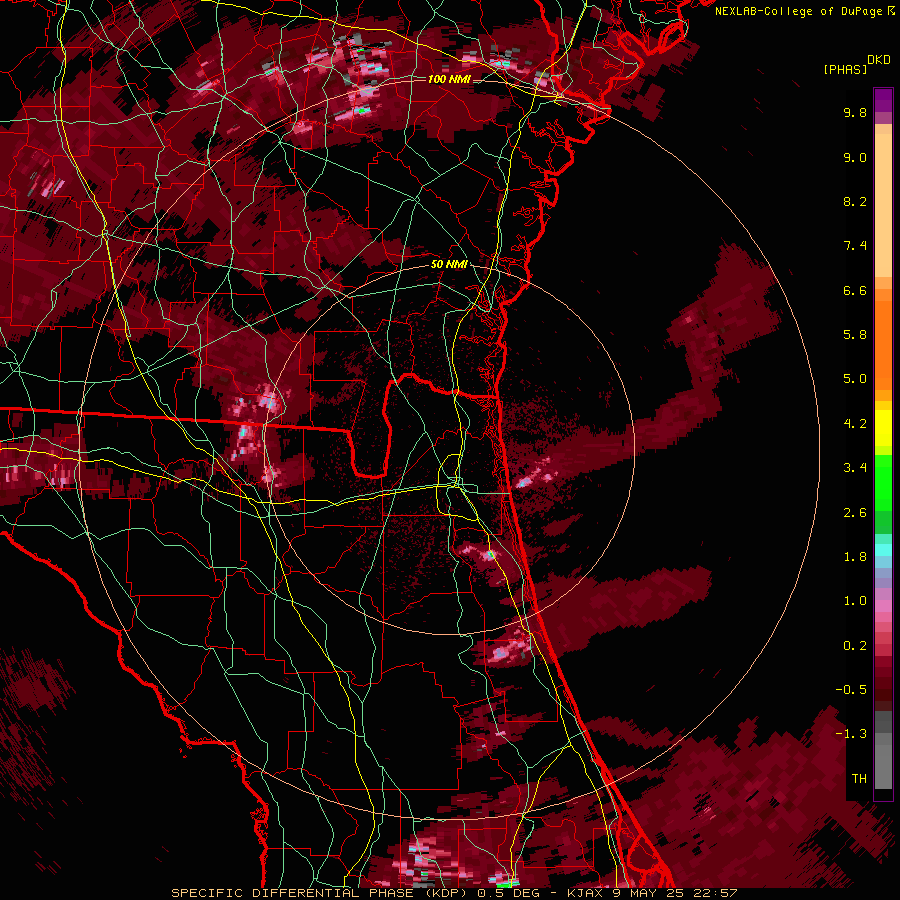
Task: Click the yellow segment of the color bar
Action: pyautogui.click(x=883, y=428)
